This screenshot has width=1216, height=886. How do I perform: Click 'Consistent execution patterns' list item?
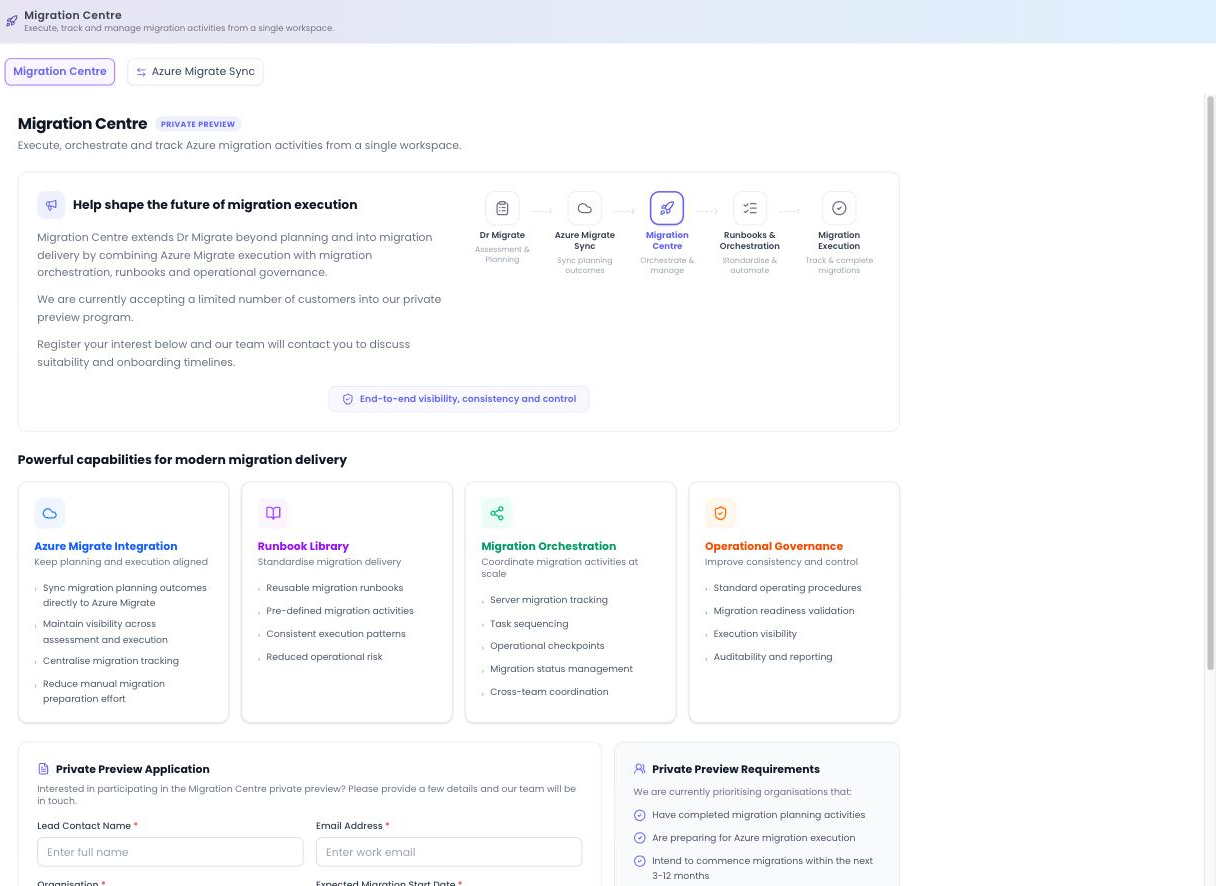[x=336, y=634]
